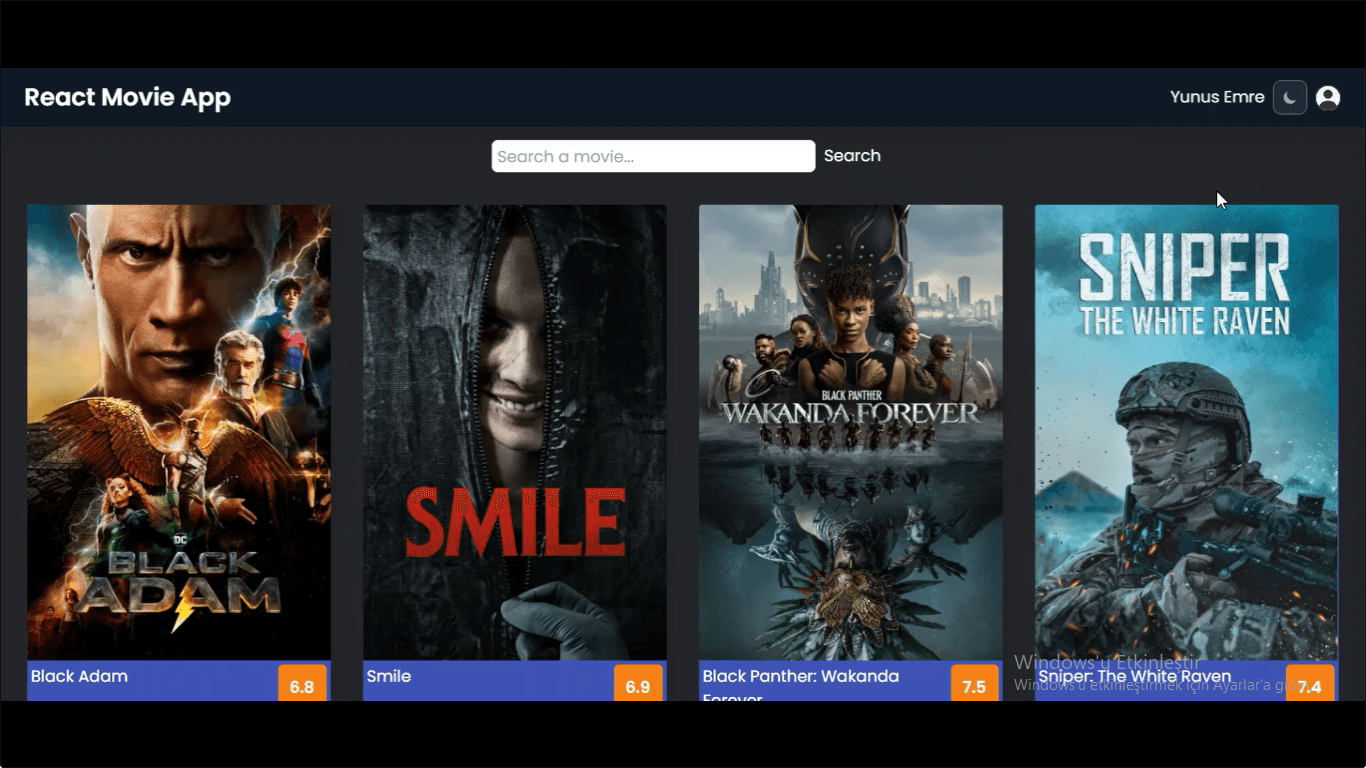Screen dimensions: 1366x768
Task: Click the React Movie App title
Action: (x=127, y=97)
